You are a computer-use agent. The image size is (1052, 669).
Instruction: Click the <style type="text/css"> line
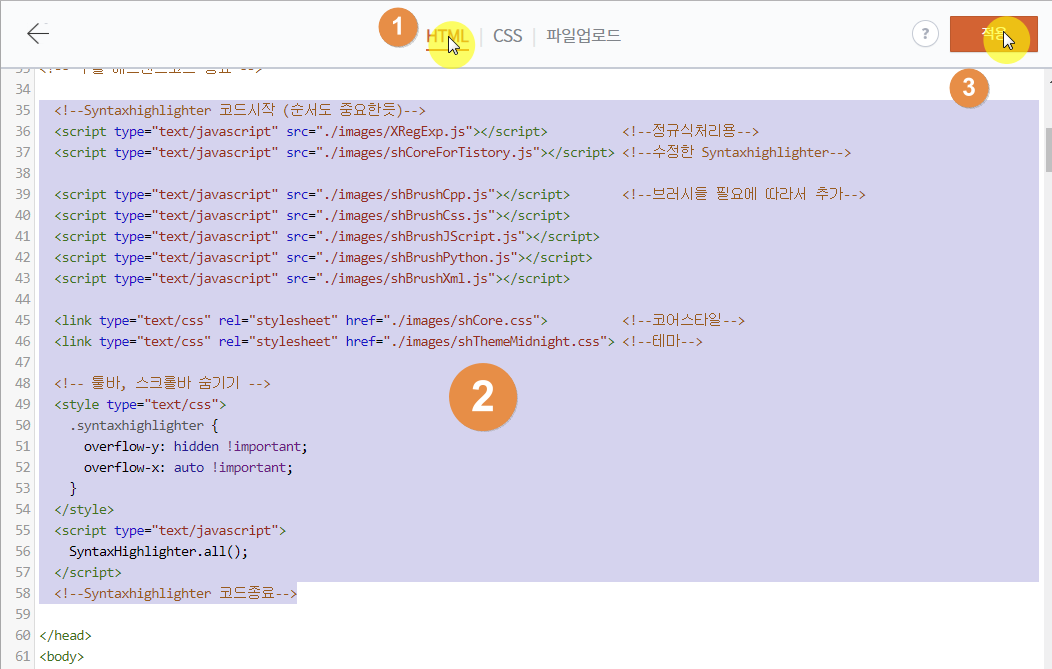(140, 405)
